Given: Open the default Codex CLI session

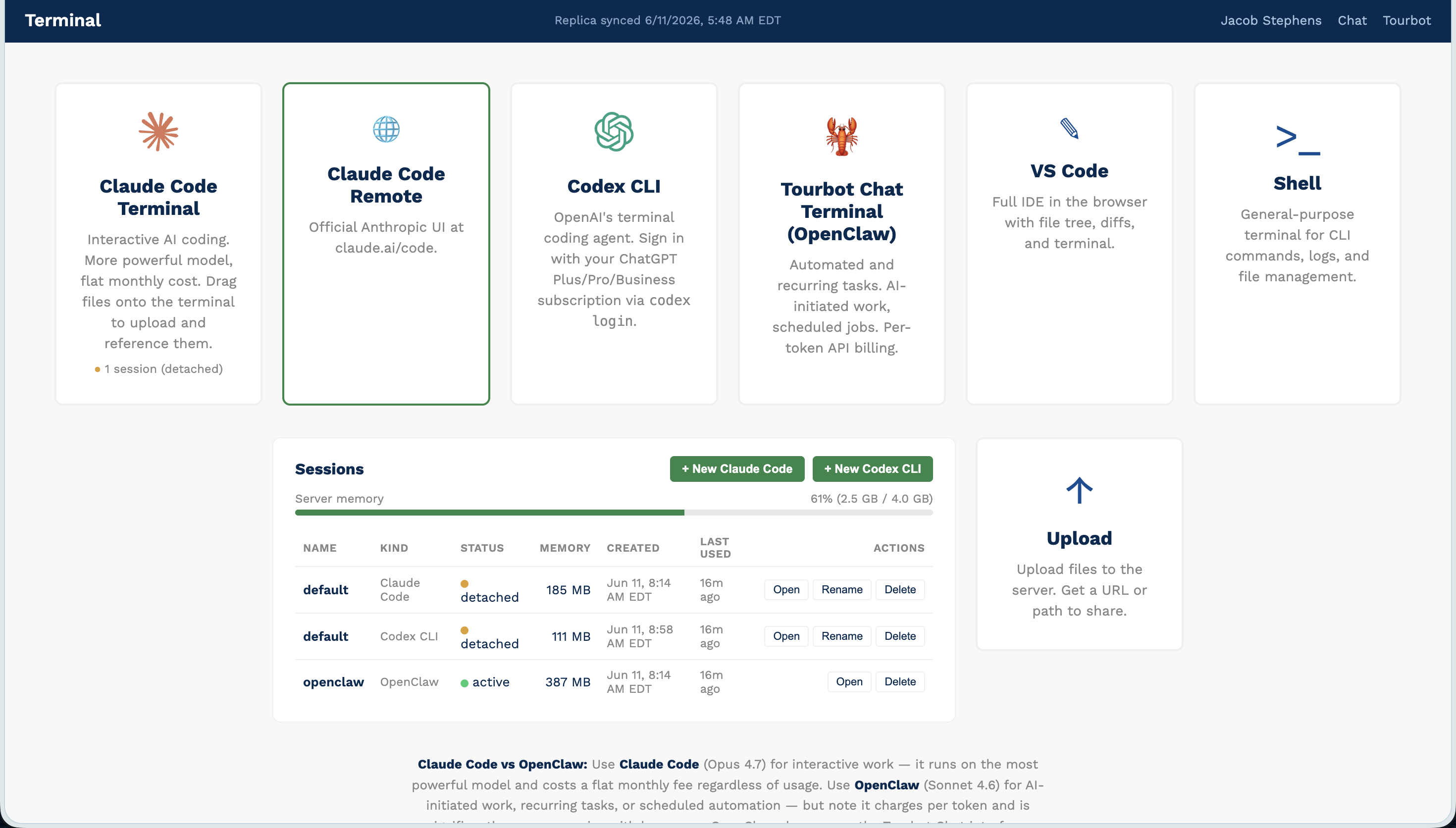Looking at the screenshot, I should (x=786, y=636).
